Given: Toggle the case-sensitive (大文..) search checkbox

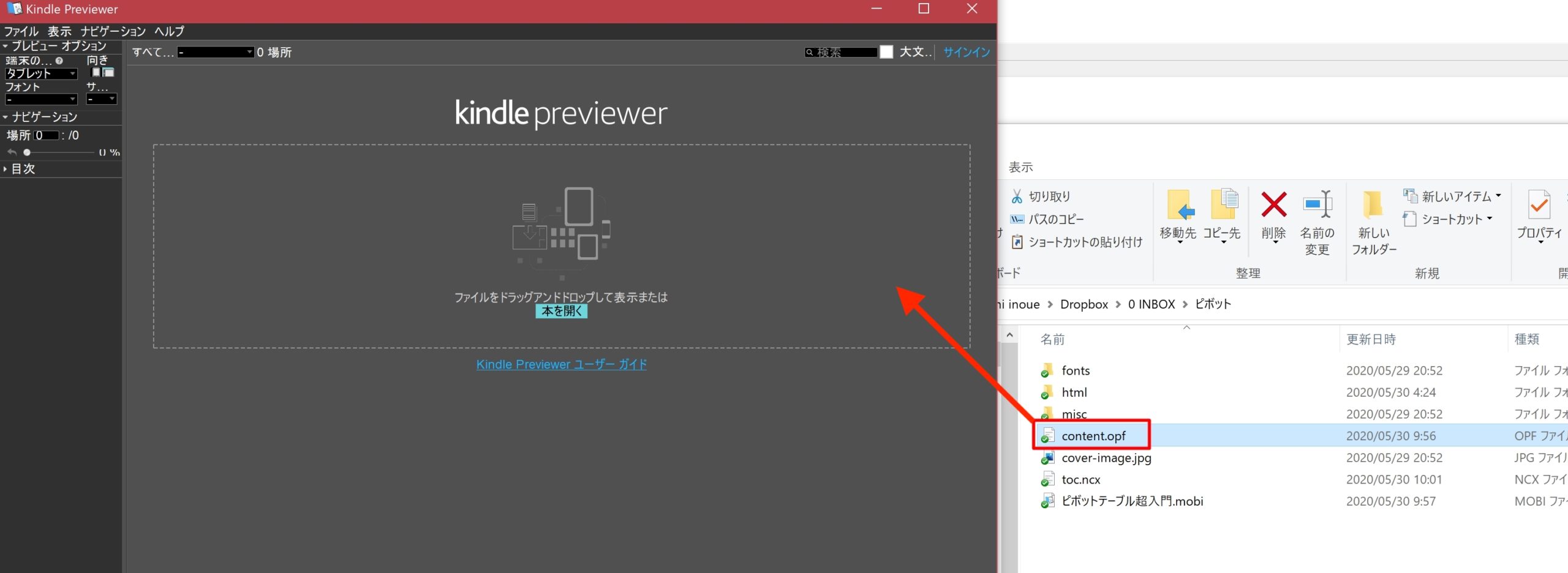Looking at the screenshot, I should 886,52.
